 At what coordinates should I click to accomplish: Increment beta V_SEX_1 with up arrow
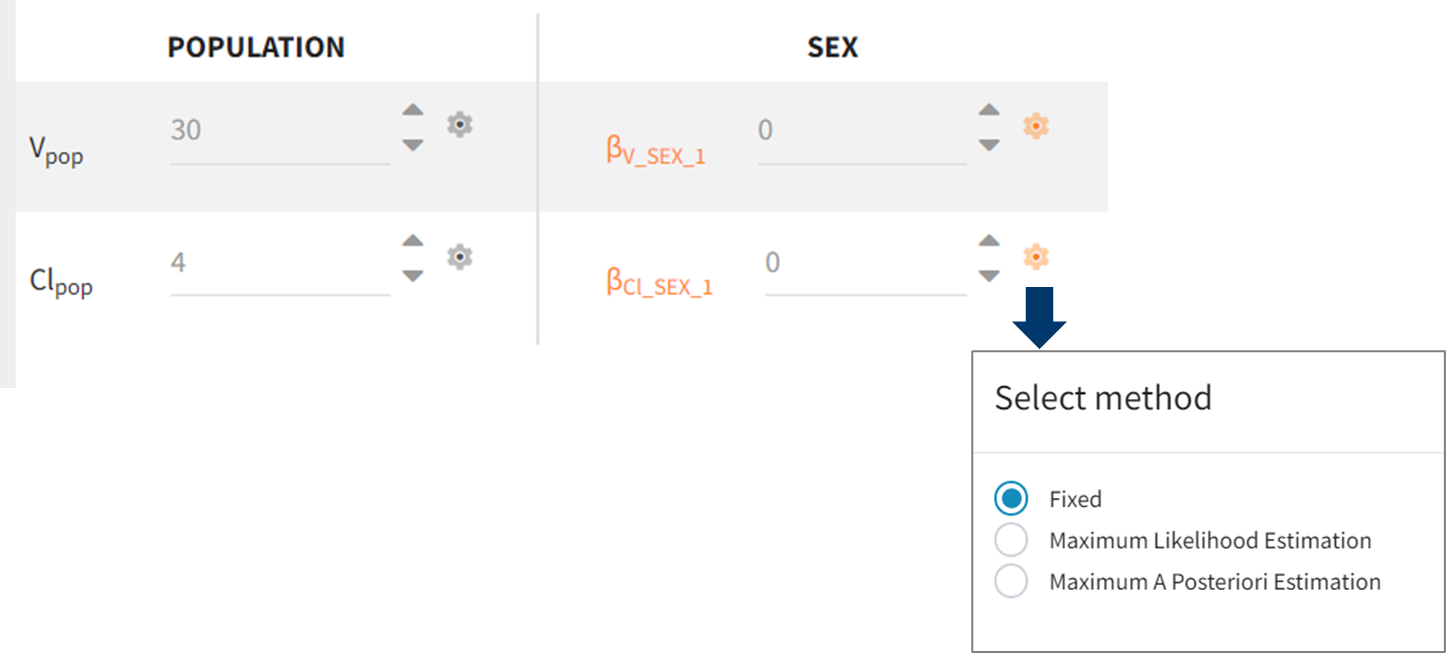[x=989, y=110]
